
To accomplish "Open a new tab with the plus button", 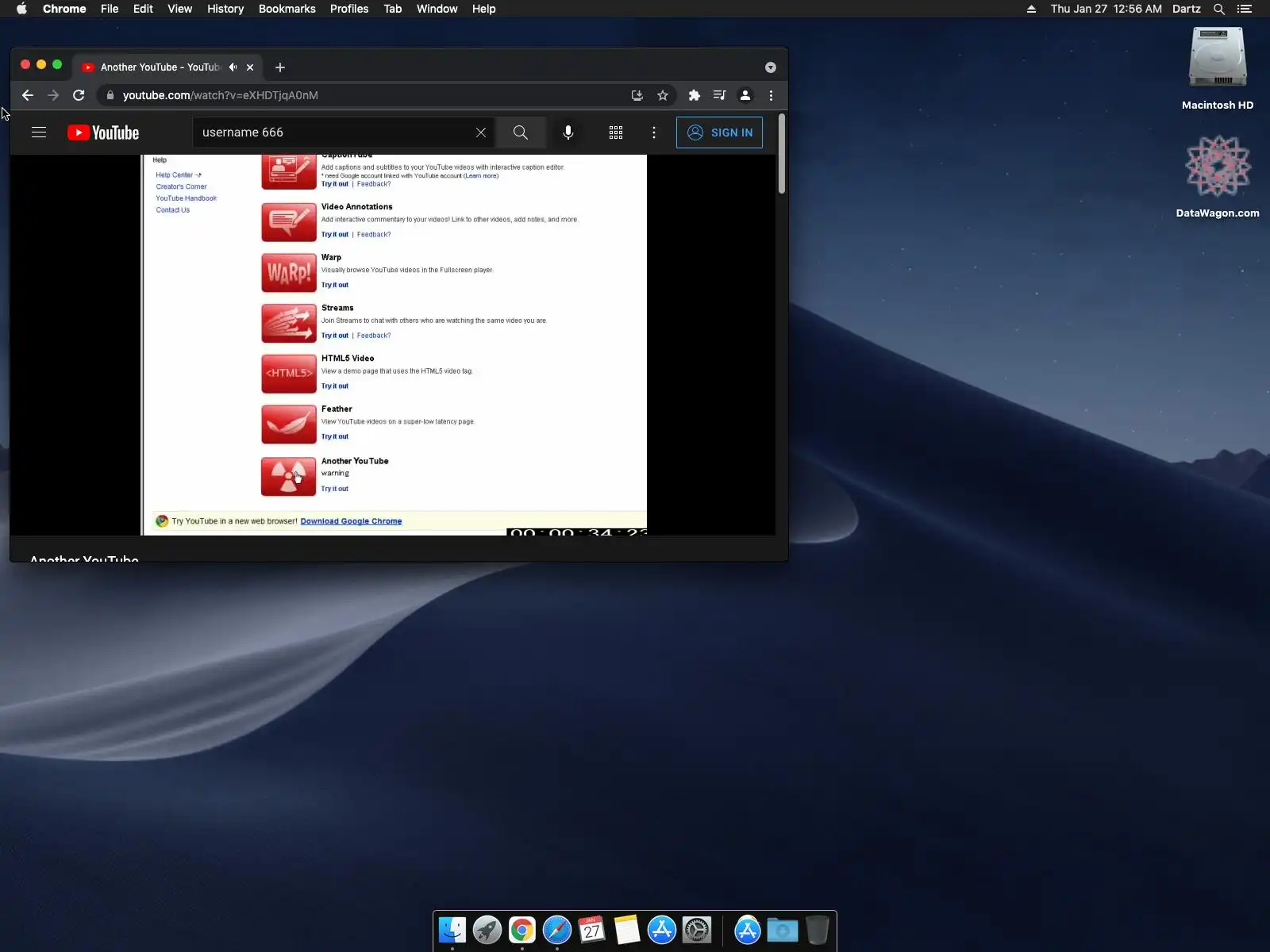I will click(280, 67).
